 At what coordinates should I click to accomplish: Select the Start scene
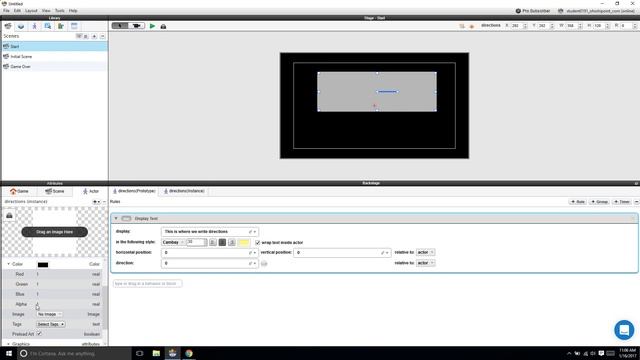pyautogui.click(x=54, y=47)
